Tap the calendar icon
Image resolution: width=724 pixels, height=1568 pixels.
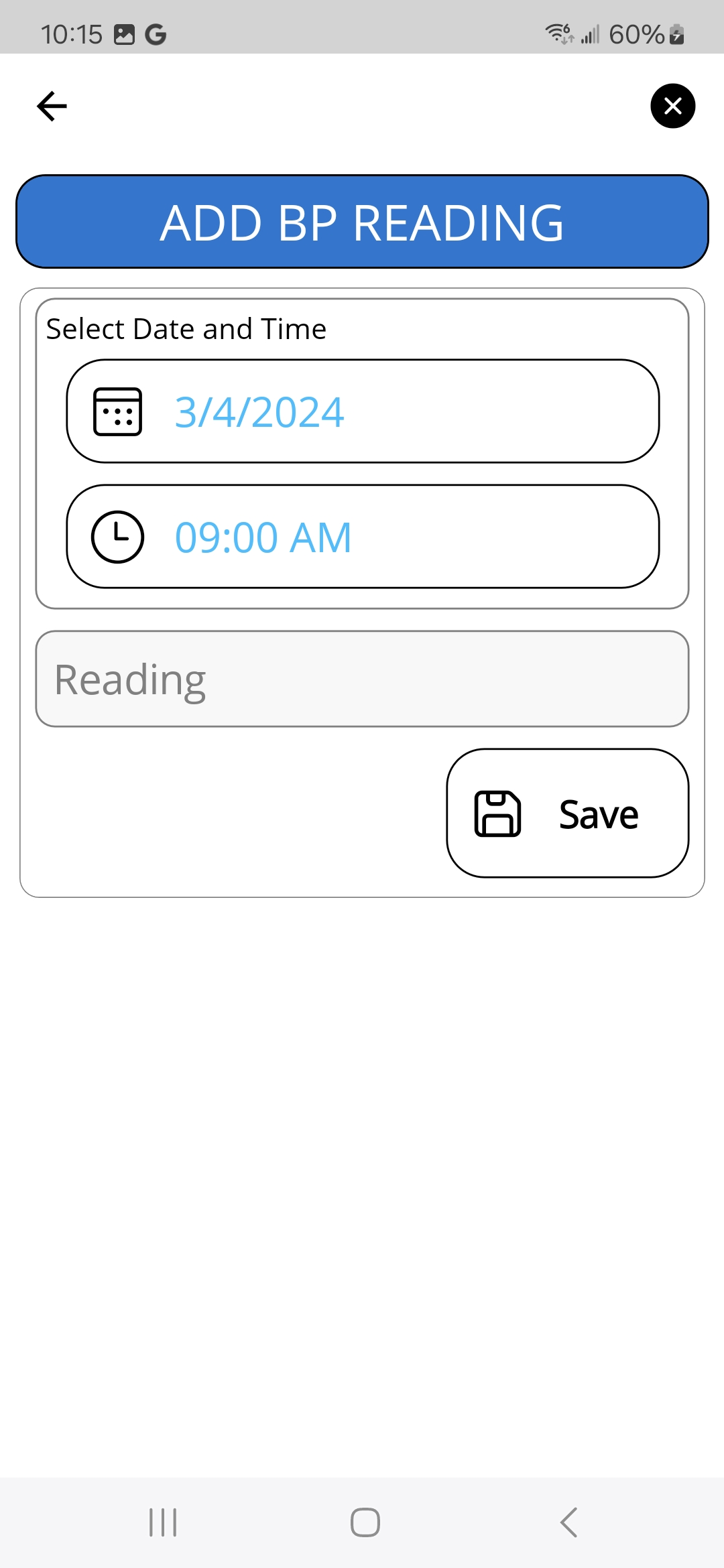pyautogui.click(x=117, y=411)
